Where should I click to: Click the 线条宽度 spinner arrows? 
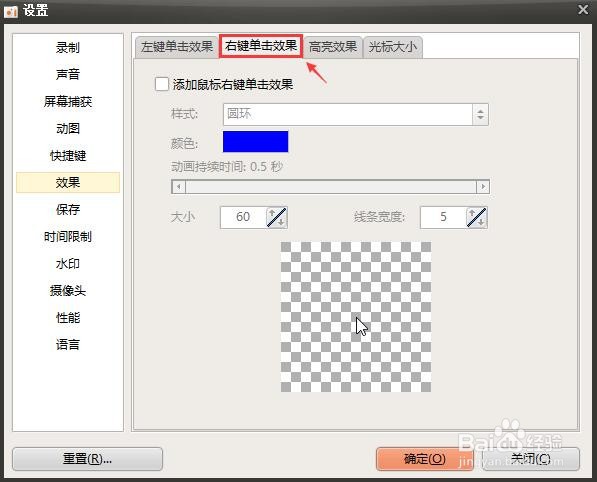click(x=477, y=217)
